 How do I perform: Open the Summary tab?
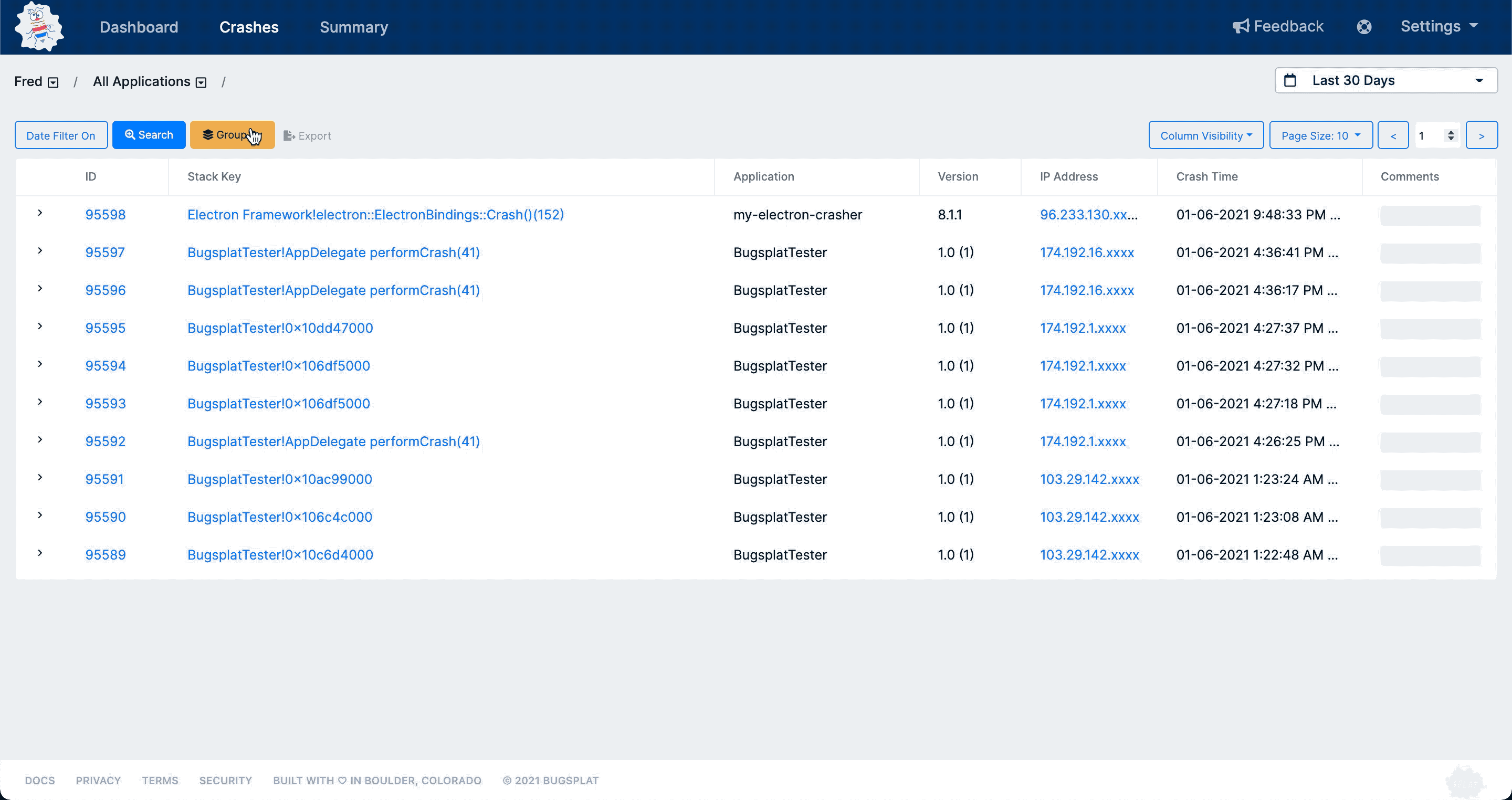pyautogui.click(x=353, y=27)
